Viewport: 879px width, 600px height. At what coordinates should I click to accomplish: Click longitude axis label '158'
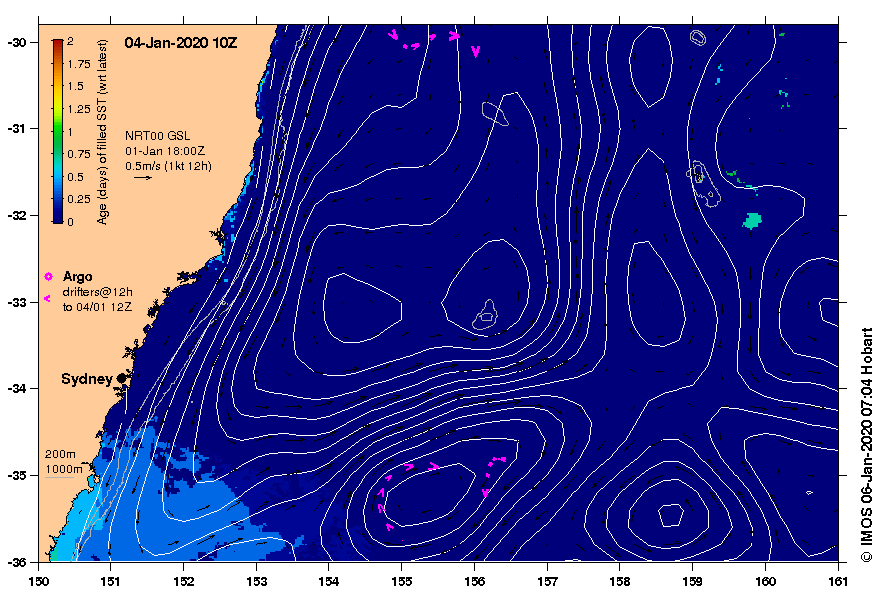pyautogui.click(x=619, y=581)
